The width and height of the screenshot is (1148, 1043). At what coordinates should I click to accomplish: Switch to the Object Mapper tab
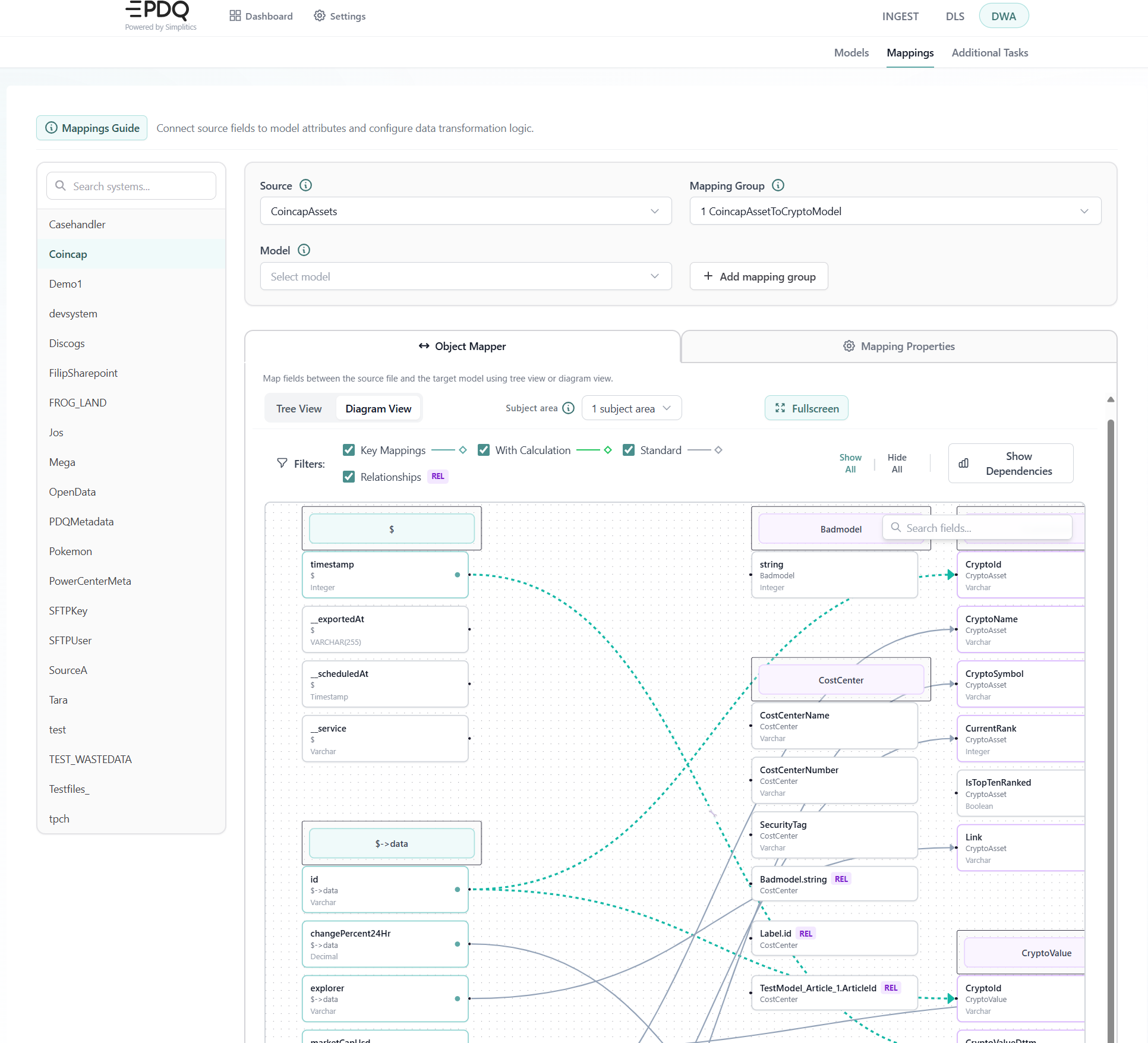[462, 346]
